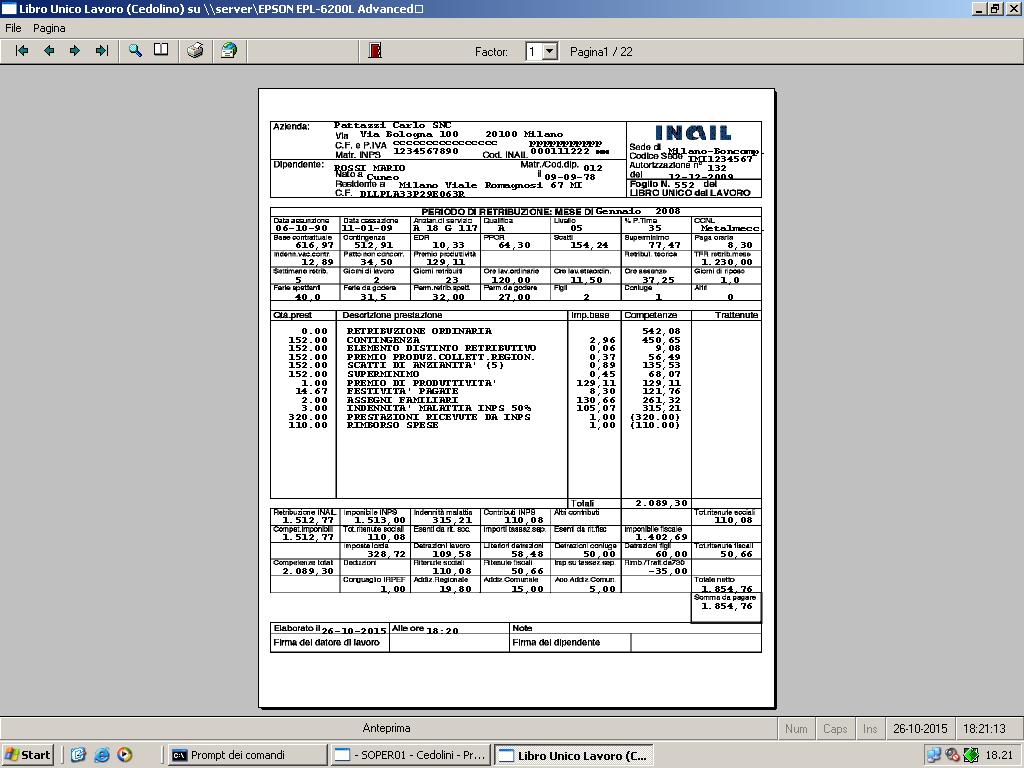
Task: Click the network connection tray icon
Action: click(x=934, y=756)
